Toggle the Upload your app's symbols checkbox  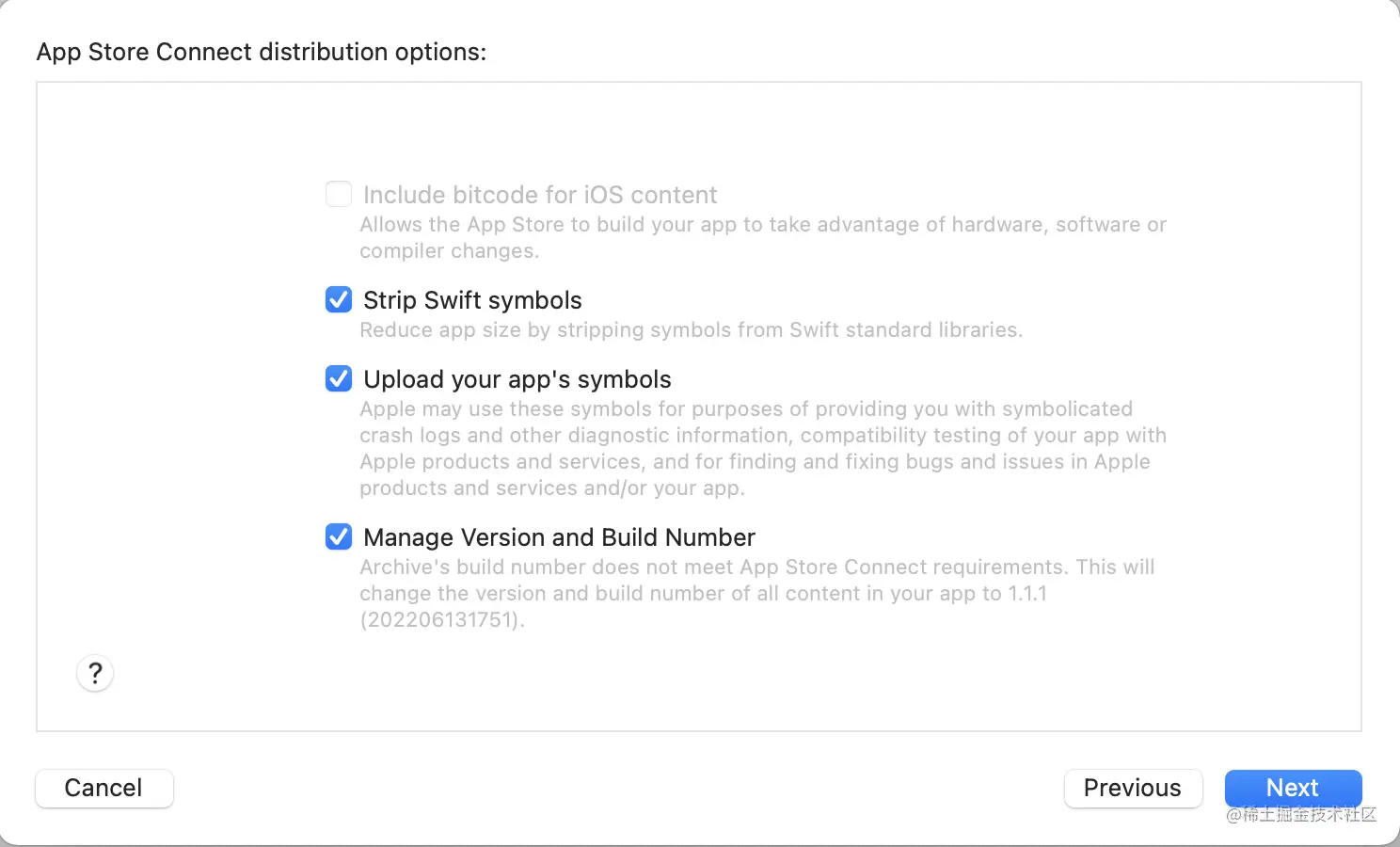[x=339, y=378]
